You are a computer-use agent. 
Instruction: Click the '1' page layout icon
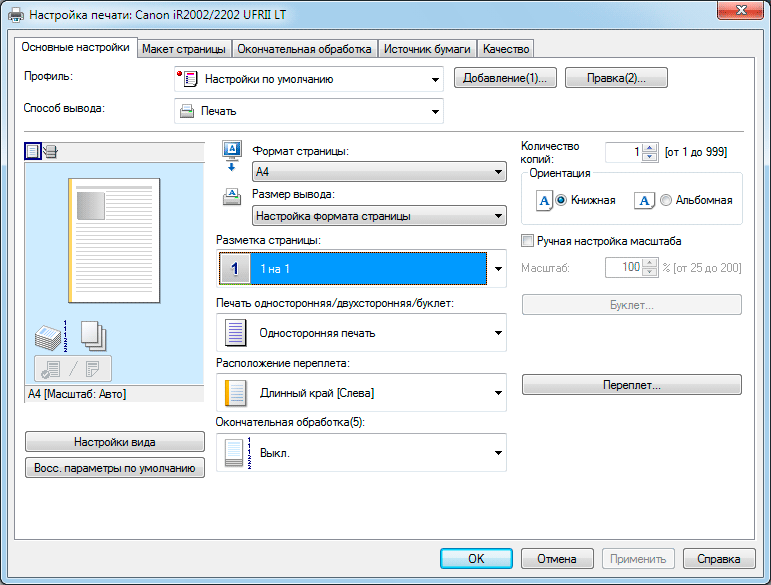[235, 268]
